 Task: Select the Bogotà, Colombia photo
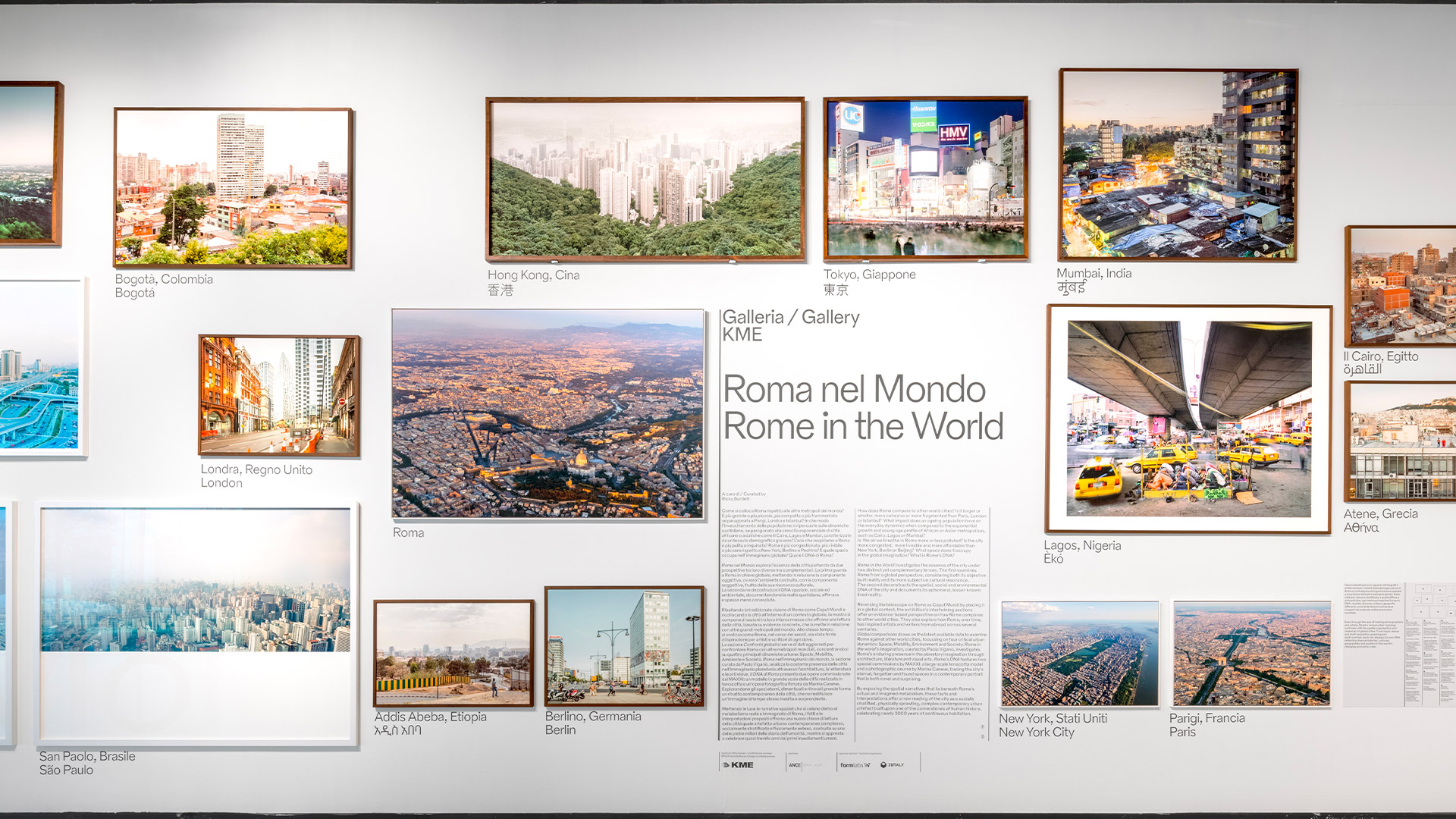pos(233,187)
